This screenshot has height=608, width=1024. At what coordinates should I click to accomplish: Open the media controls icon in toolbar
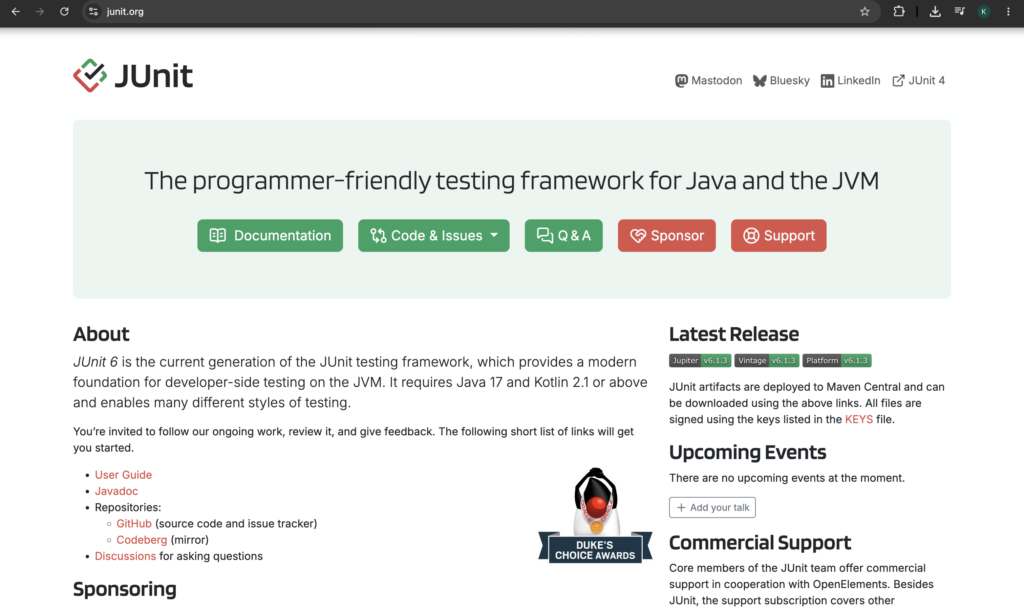click(959, 11)
